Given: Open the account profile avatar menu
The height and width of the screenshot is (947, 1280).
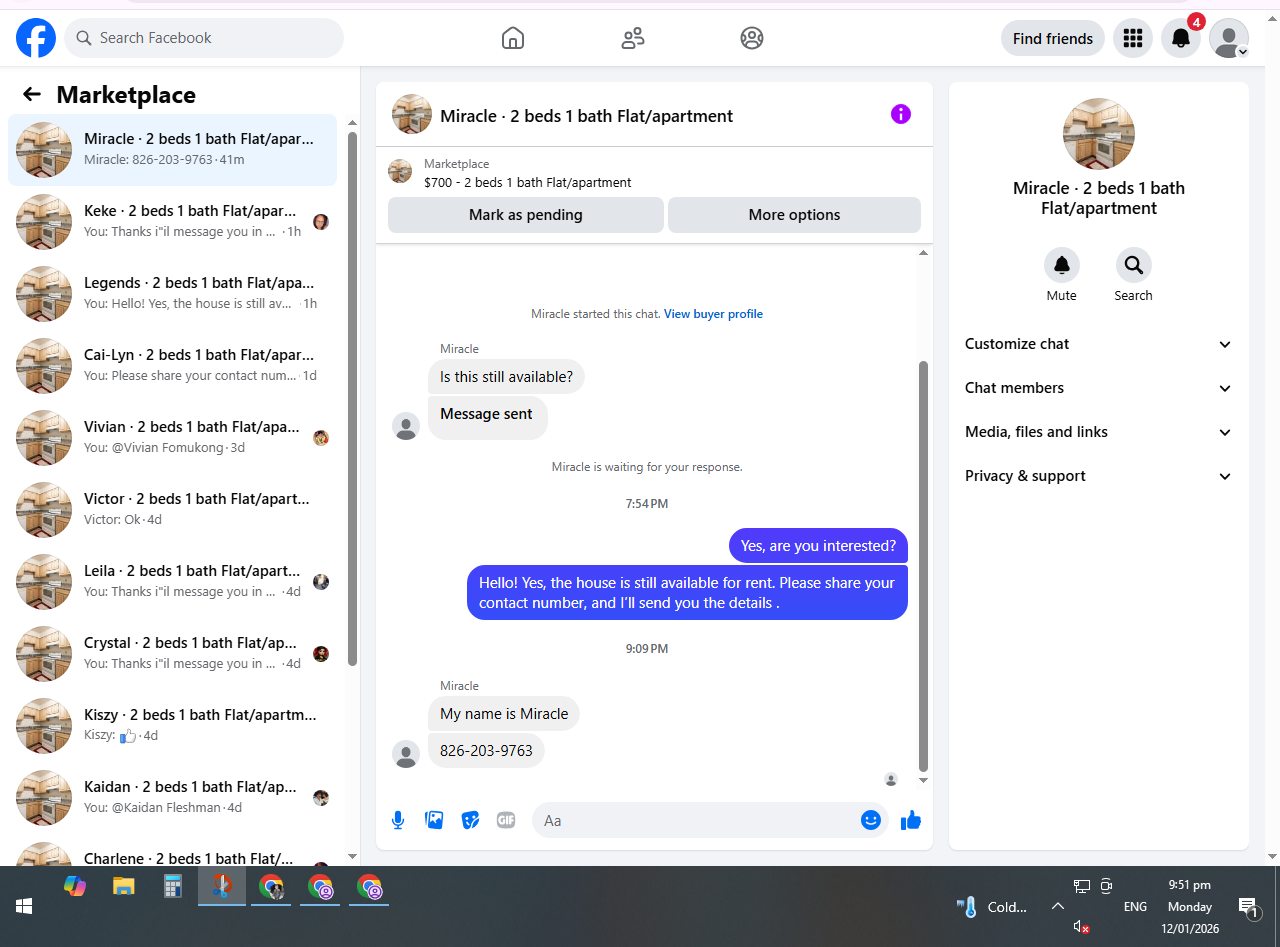Looking at the screenshot, I should (1229, 38).
